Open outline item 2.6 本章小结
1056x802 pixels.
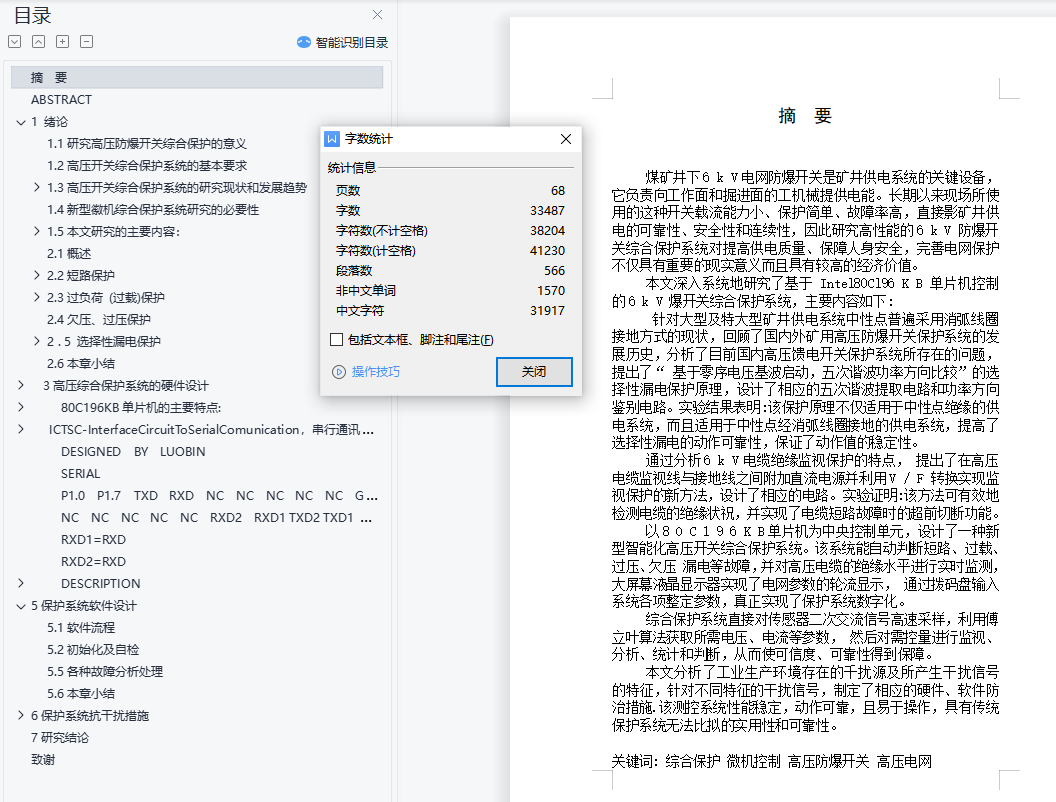pos(81,363)
